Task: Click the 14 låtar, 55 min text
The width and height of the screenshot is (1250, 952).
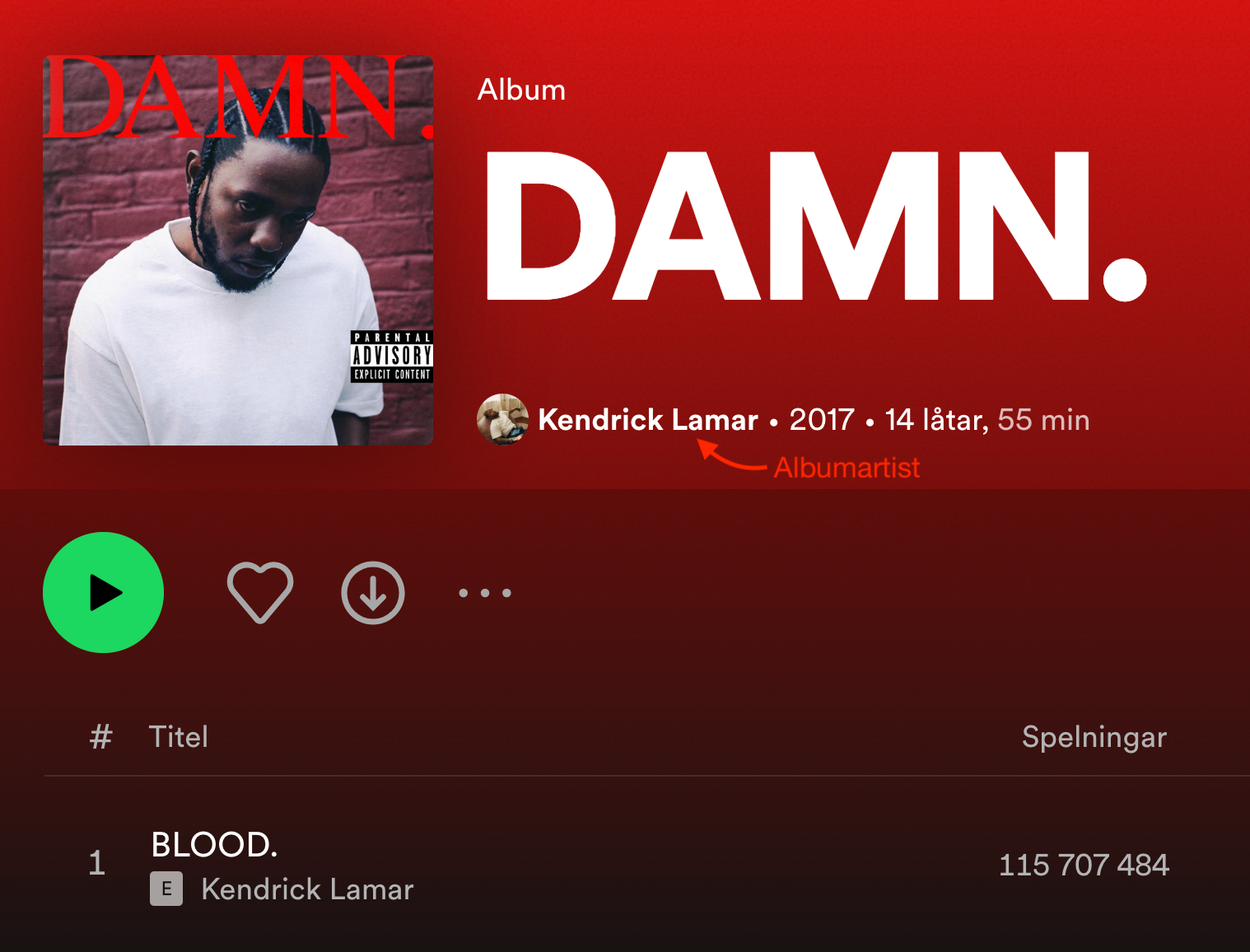Action: tap(987, 420)
